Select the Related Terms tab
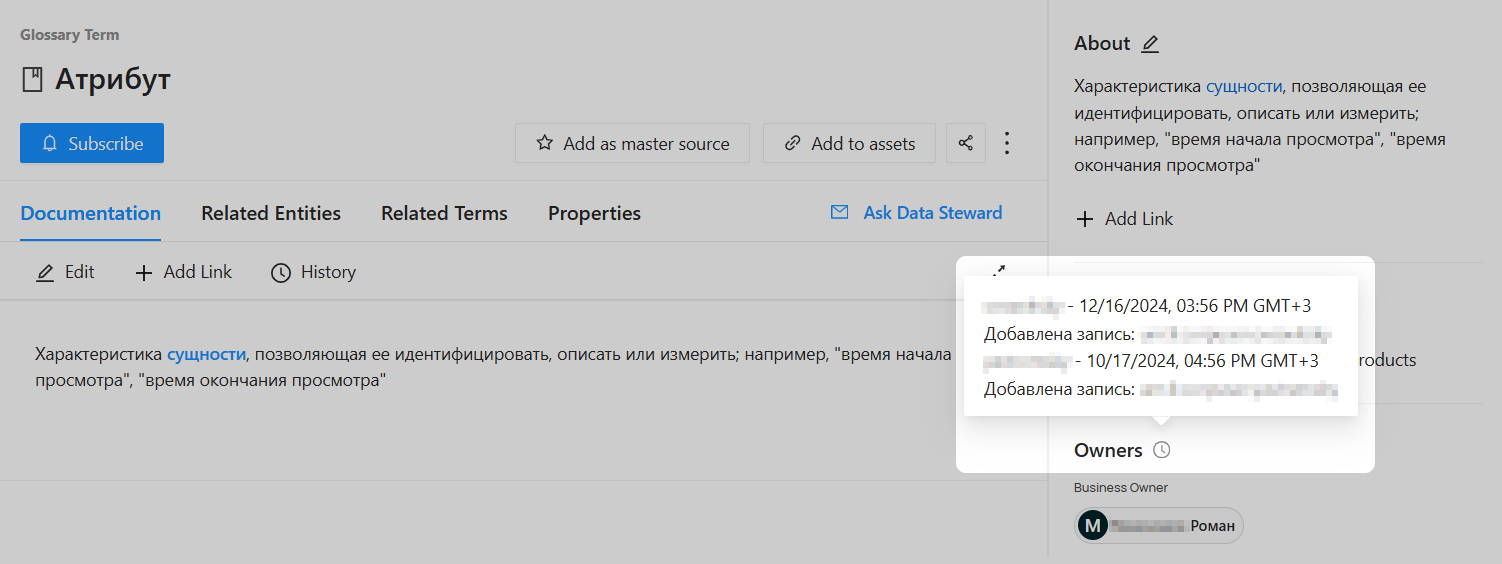The width and height of the screenshot is (1502, 564). [x=444, y=213]
